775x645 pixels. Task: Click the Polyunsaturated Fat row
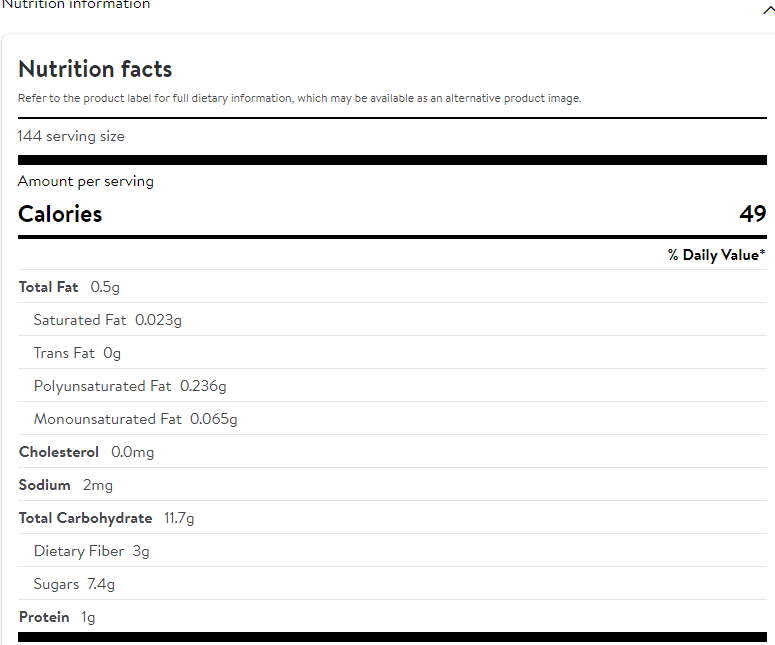130,386
